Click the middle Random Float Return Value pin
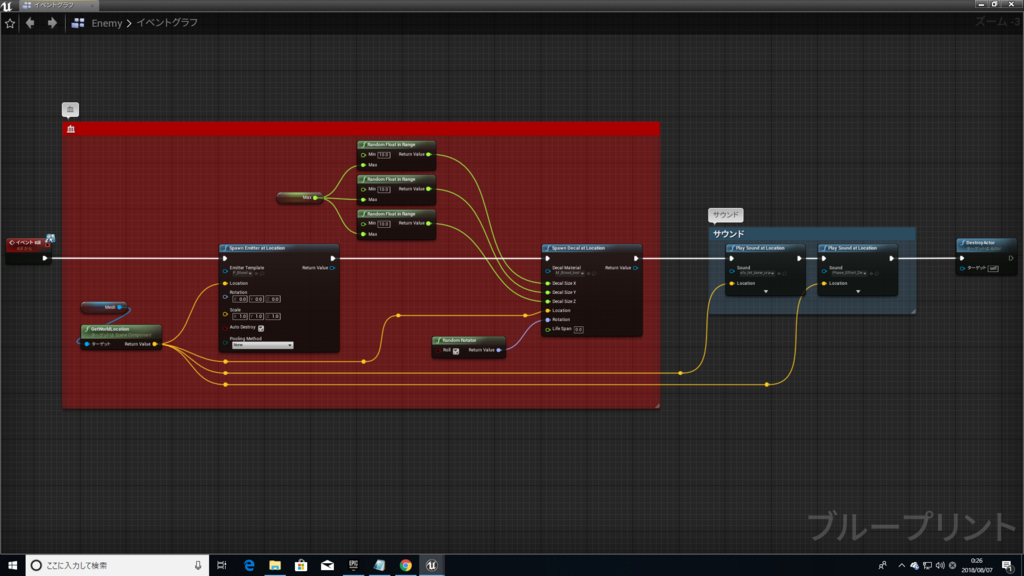1024x576 pixels. [428, 189]
